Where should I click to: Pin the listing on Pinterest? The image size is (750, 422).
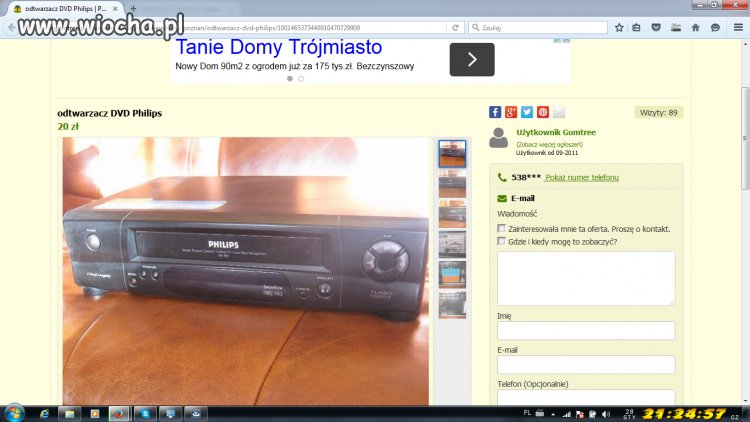tap(542, 112)
